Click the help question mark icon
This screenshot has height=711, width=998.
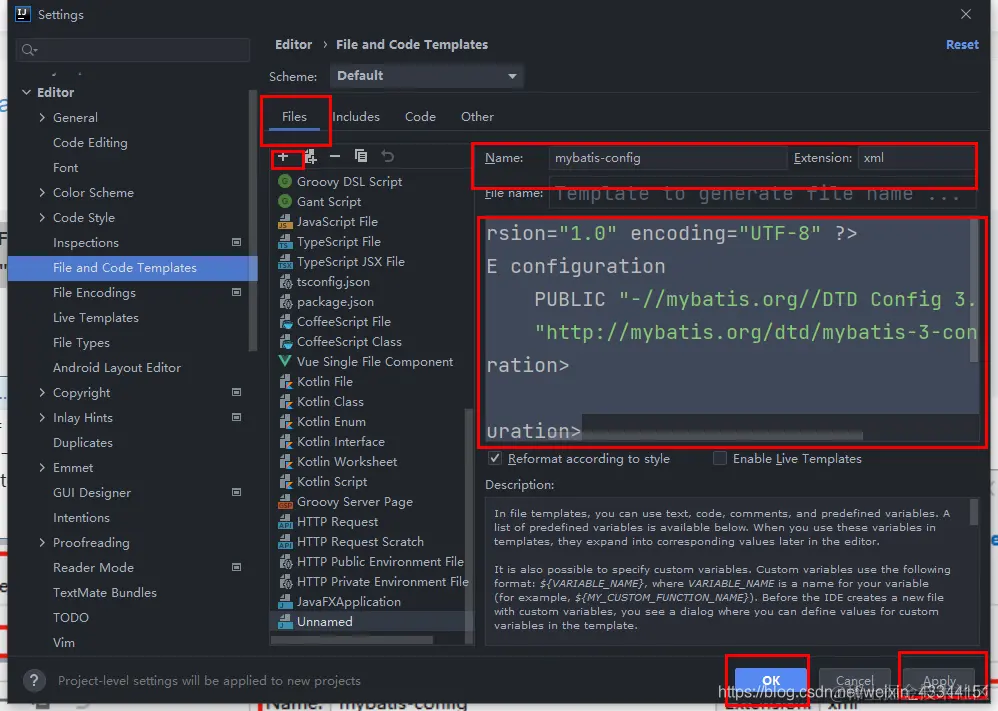(x=34, y=680)
